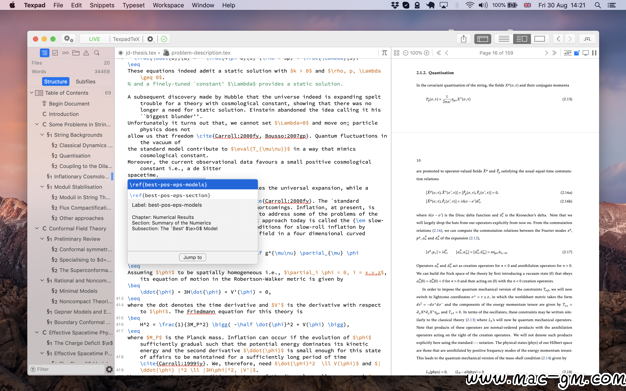The image size is (626, 391).
Task: Open the Typeset menu
Action: click(x=133, y=5)
